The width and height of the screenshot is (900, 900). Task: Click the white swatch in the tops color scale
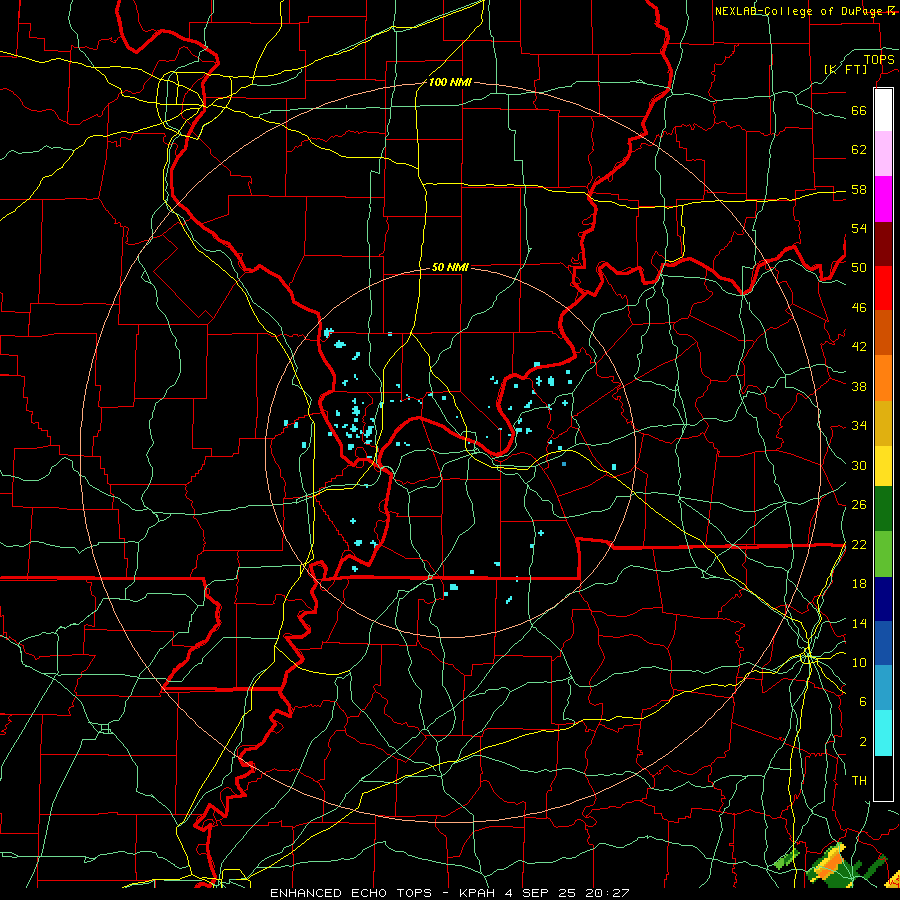click(x=883, y=110)
